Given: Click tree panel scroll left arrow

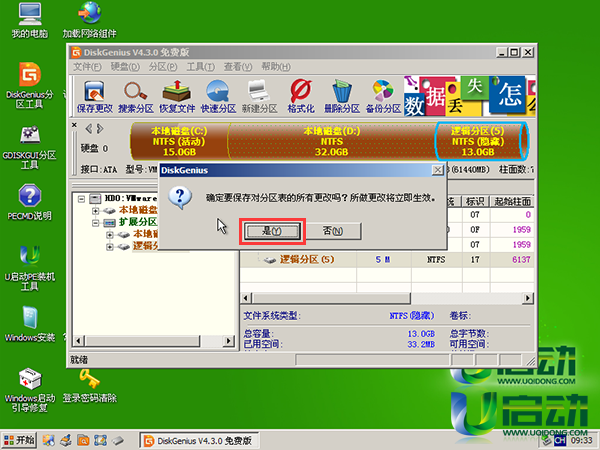Looking at the screenshot, I should pos(78,341).
